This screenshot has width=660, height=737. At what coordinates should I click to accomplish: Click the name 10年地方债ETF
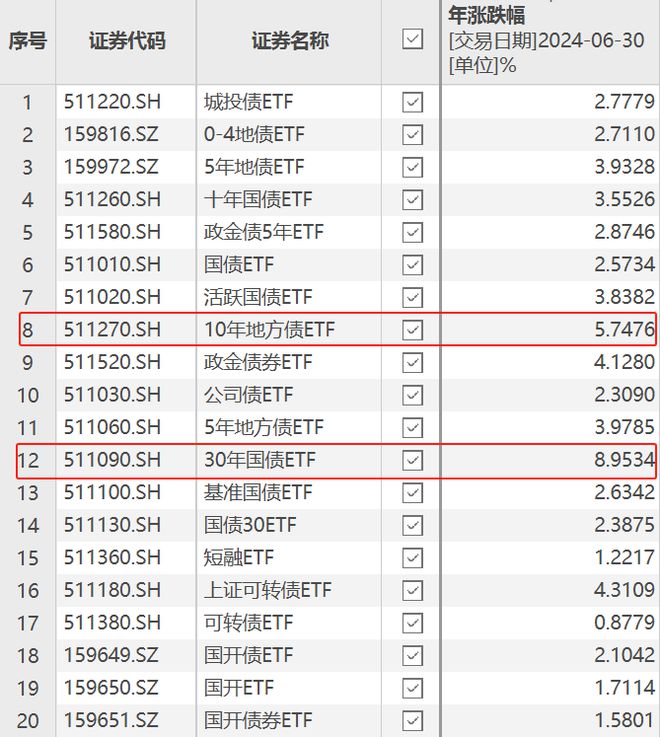[269, 329]
